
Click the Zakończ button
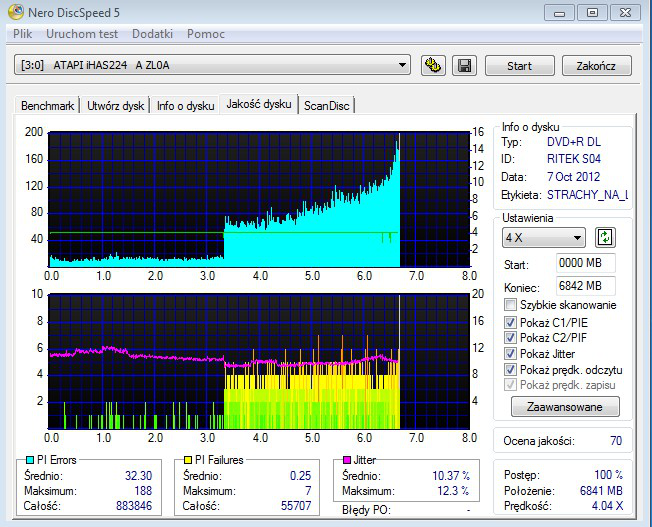(596, 66)
